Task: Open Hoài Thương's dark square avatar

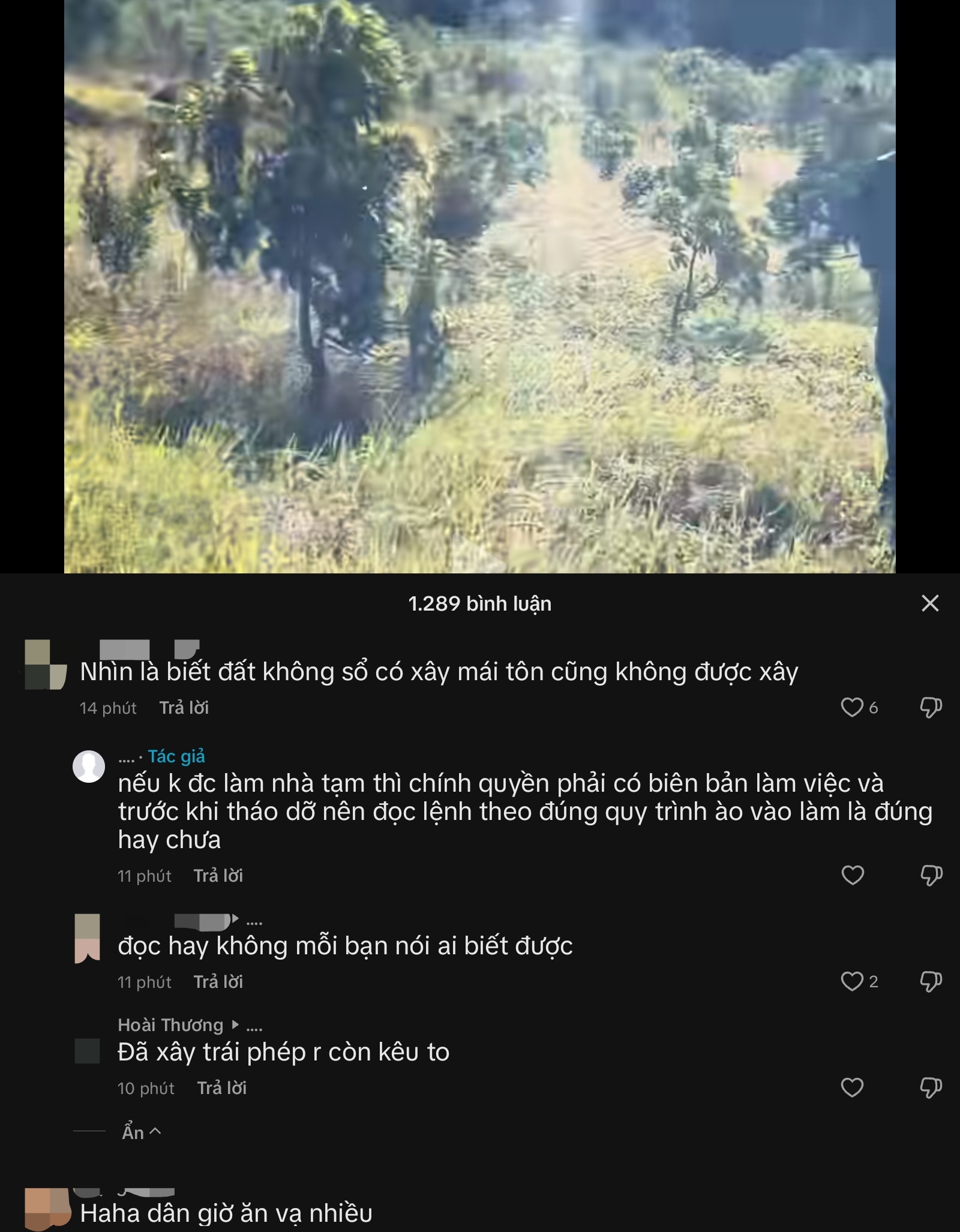Action: click(x=87, y=1051)
